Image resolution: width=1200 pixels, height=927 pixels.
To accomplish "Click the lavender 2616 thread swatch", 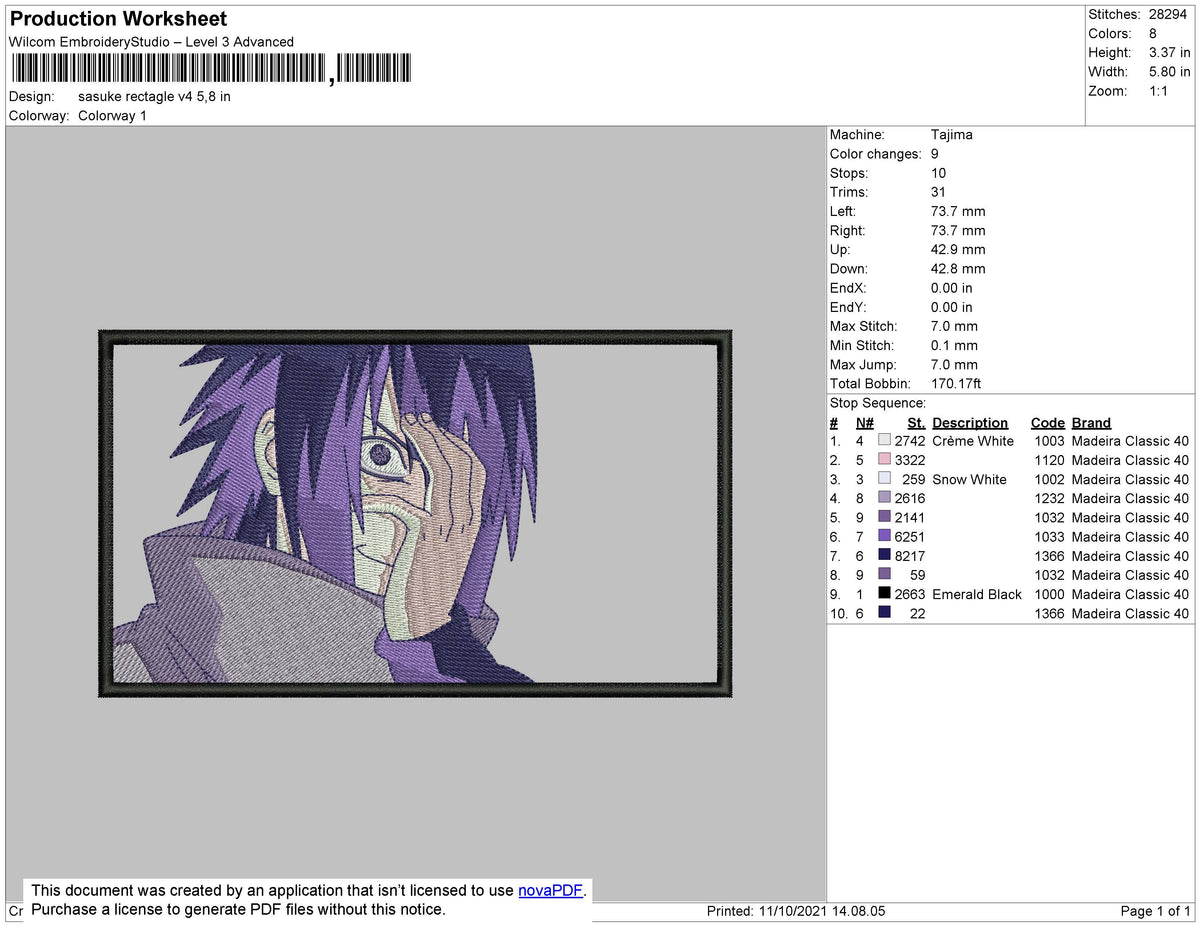I will (886, 498).
